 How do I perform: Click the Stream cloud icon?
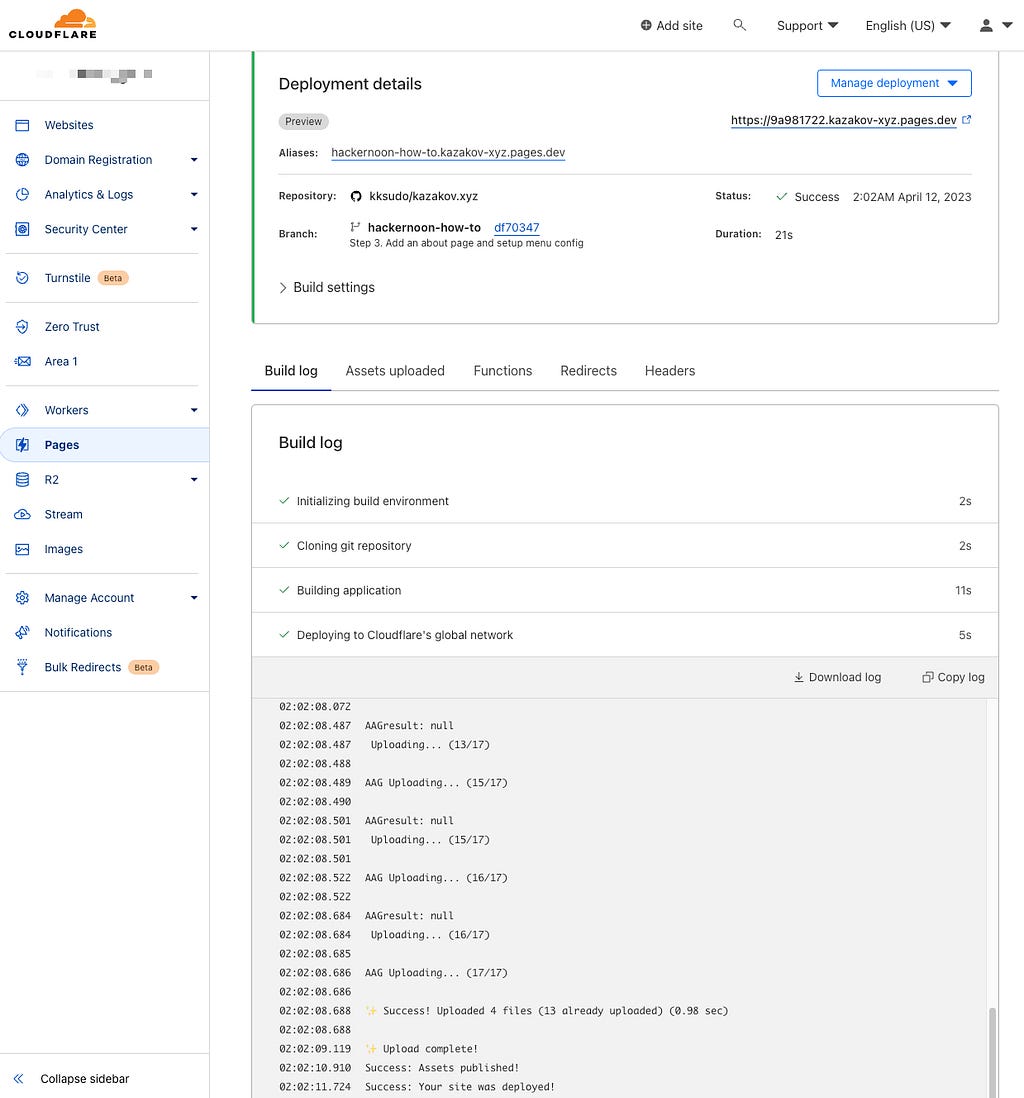22,515
